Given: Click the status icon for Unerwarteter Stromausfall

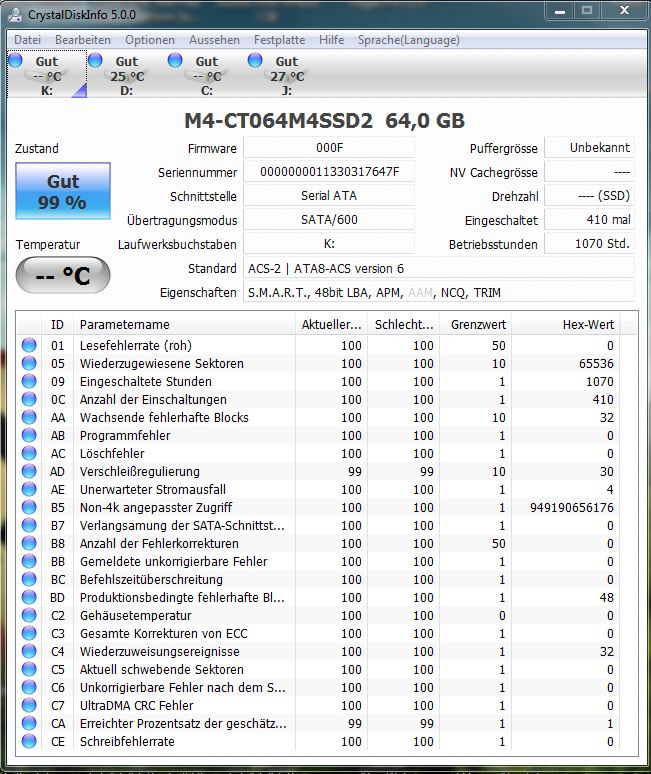Looking at the screenshot, I should click(29, 489).
